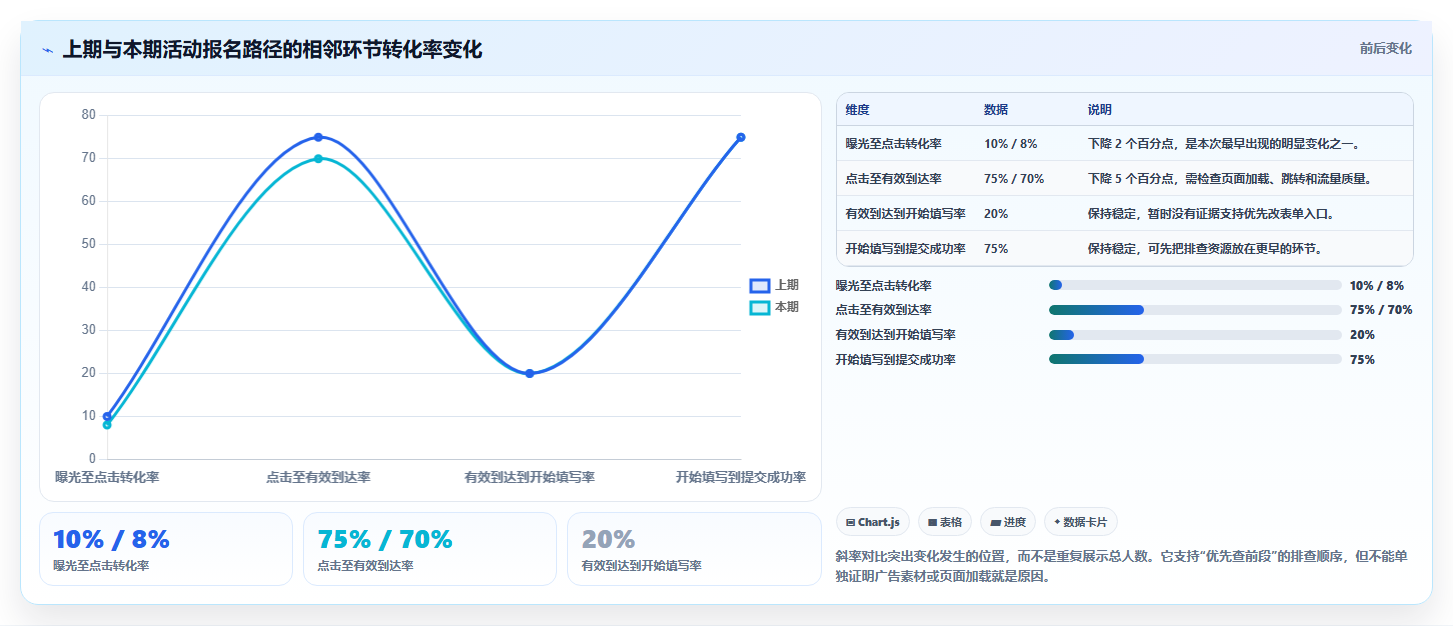Click the y-axis tick label 40

89,287
